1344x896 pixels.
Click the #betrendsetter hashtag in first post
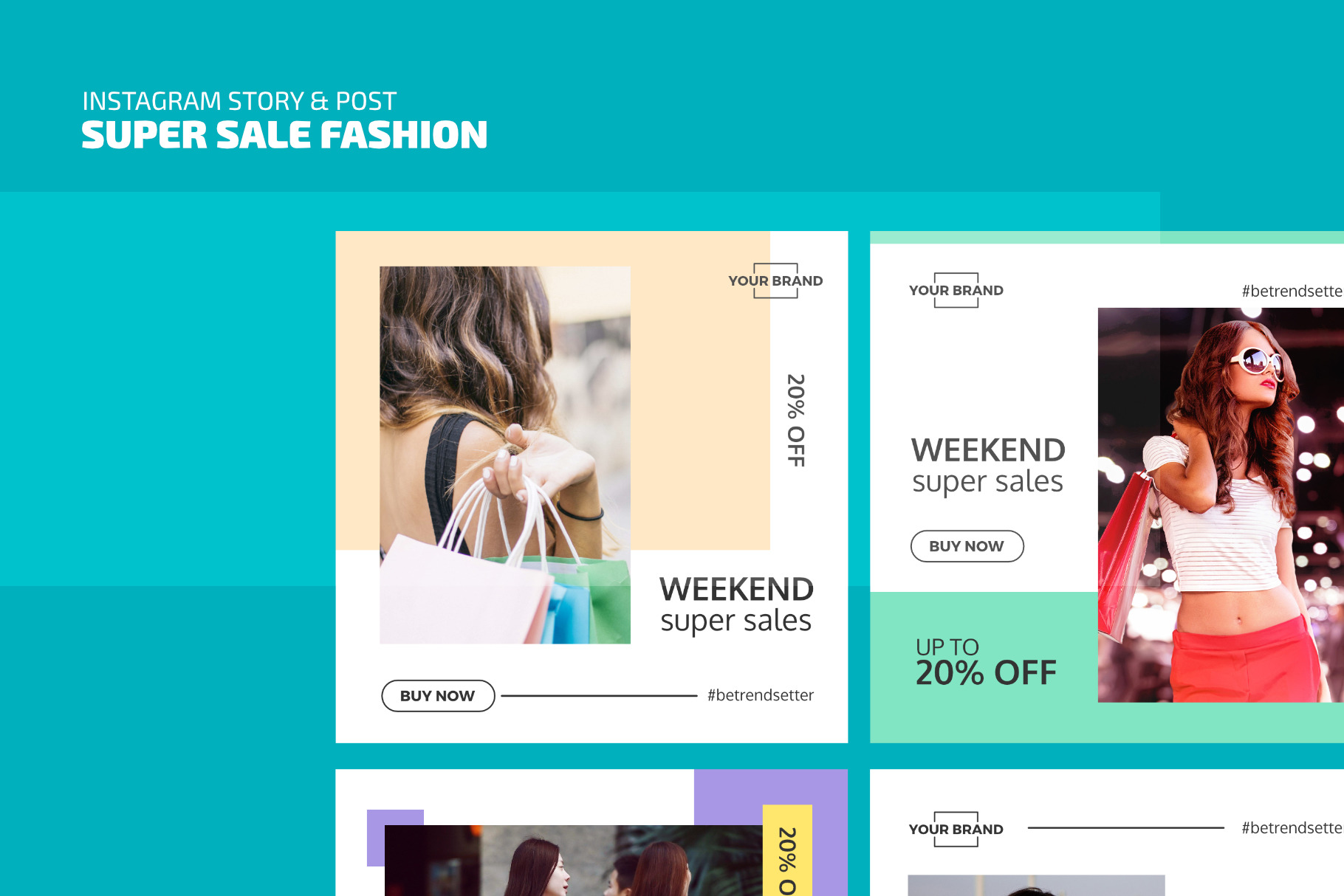coord(761,695)
